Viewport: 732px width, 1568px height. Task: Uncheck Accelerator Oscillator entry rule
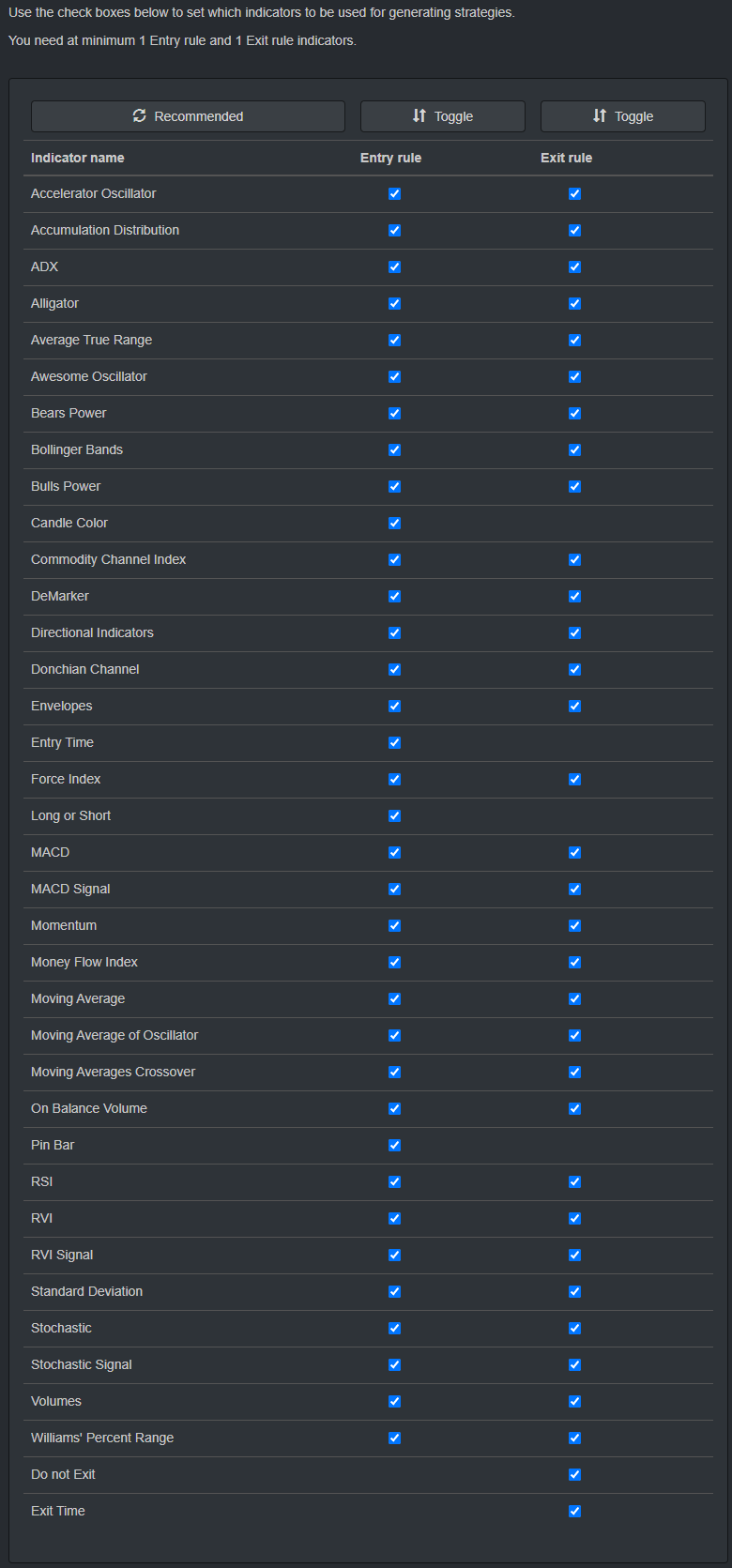pyautogui.click(x=394, y=193)
